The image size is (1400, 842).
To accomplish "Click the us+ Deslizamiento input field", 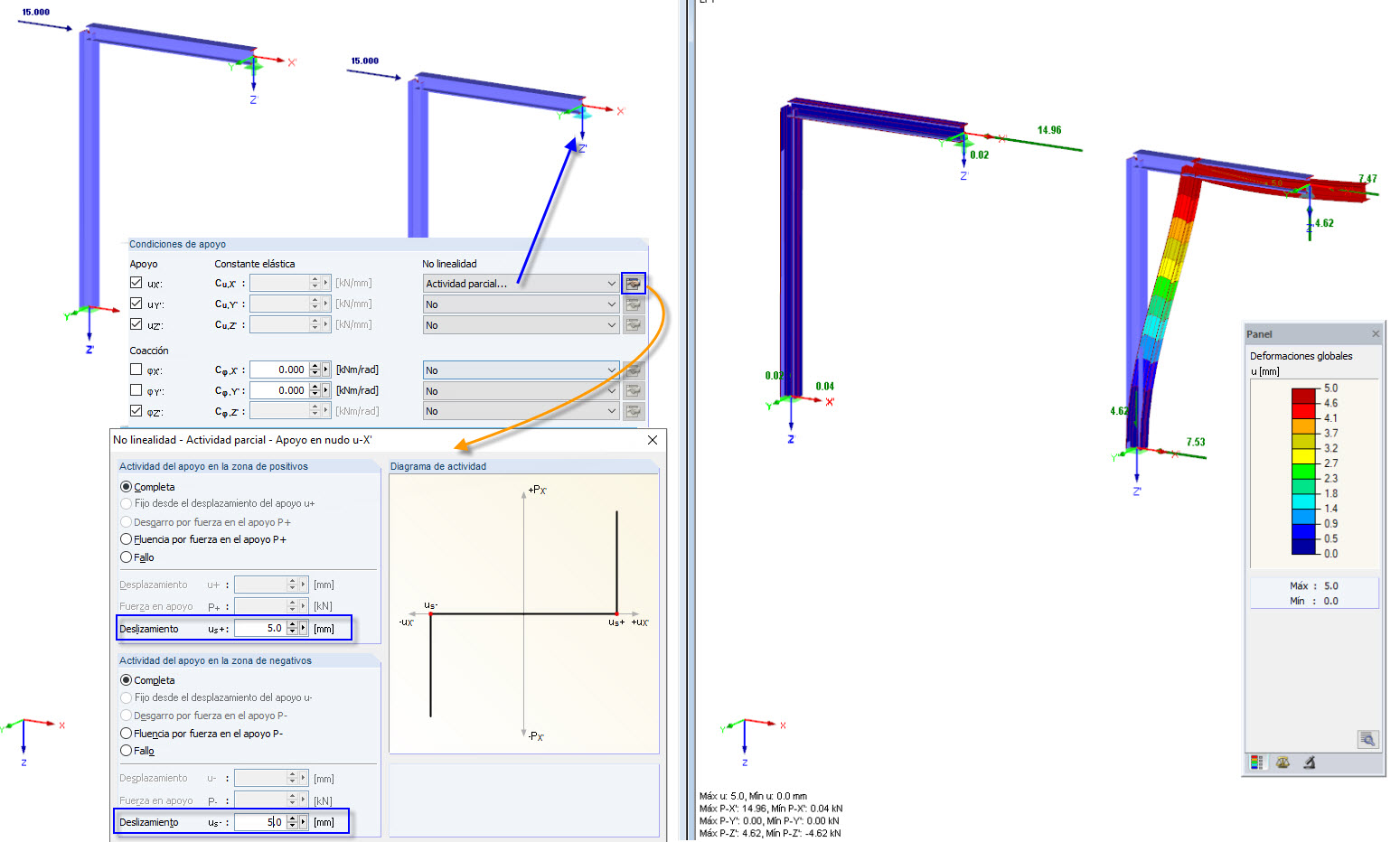I will [260, 629].
